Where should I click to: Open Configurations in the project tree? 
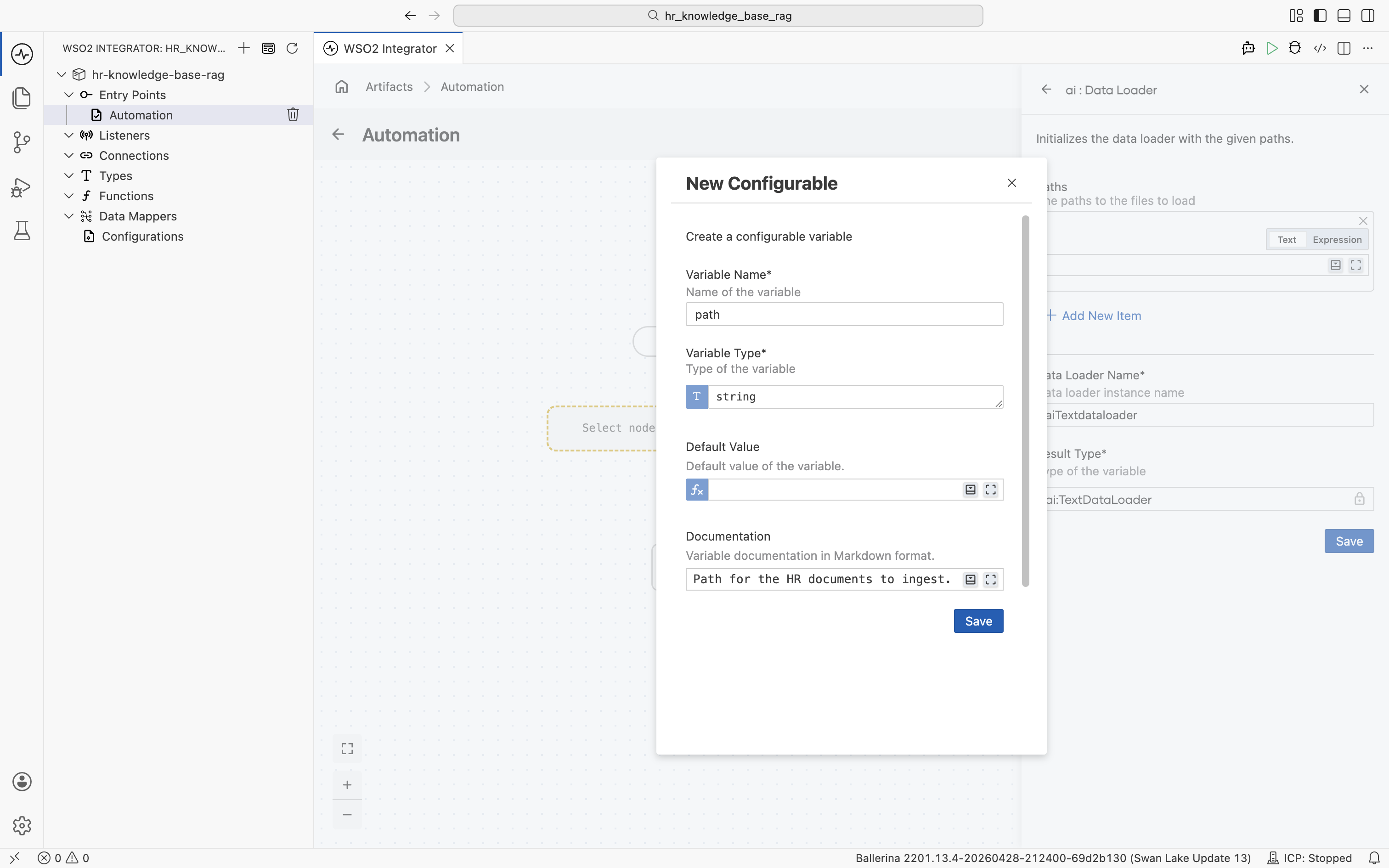pos(179,236)
